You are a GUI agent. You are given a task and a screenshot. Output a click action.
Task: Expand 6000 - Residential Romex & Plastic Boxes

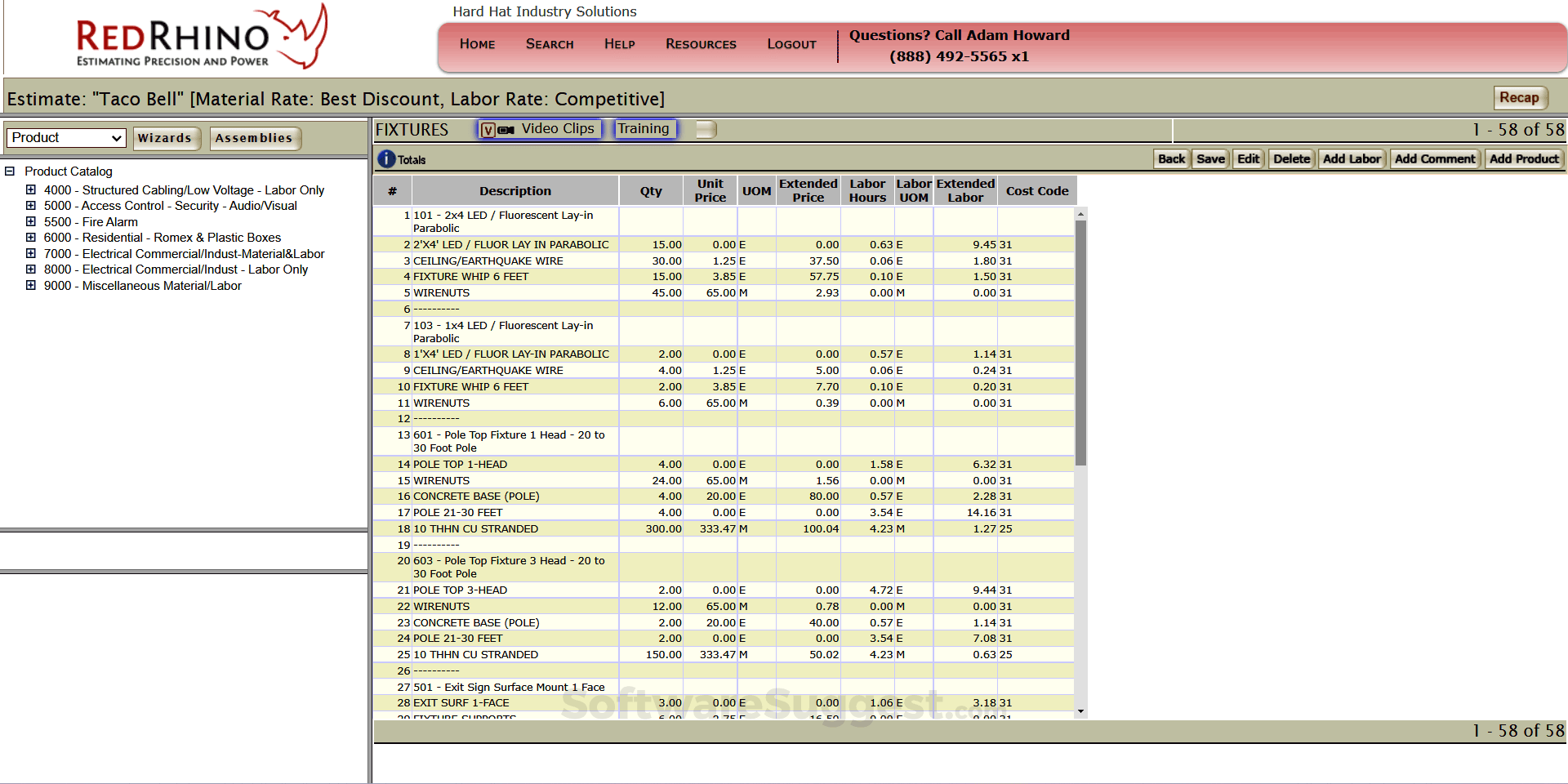click(31, 238)
